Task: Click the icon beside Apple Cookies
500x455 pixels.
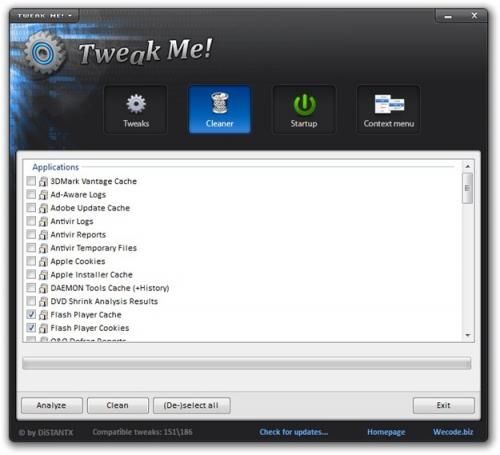Action: tap(43, 261)
